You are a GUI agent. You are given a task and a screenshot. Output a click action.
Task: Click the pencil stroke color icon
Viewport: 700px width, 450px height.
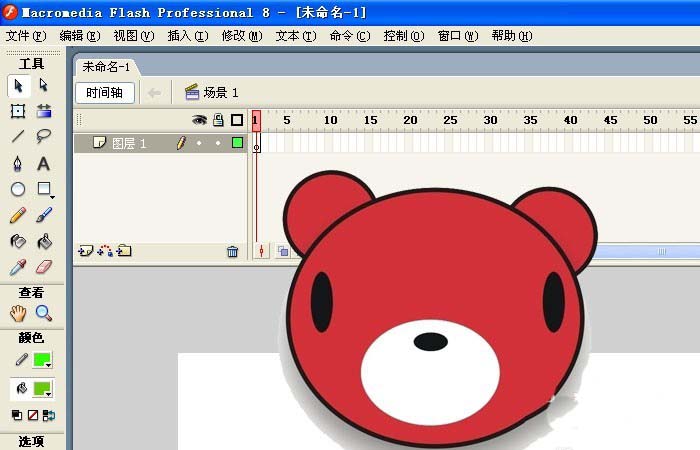(21, 359)
